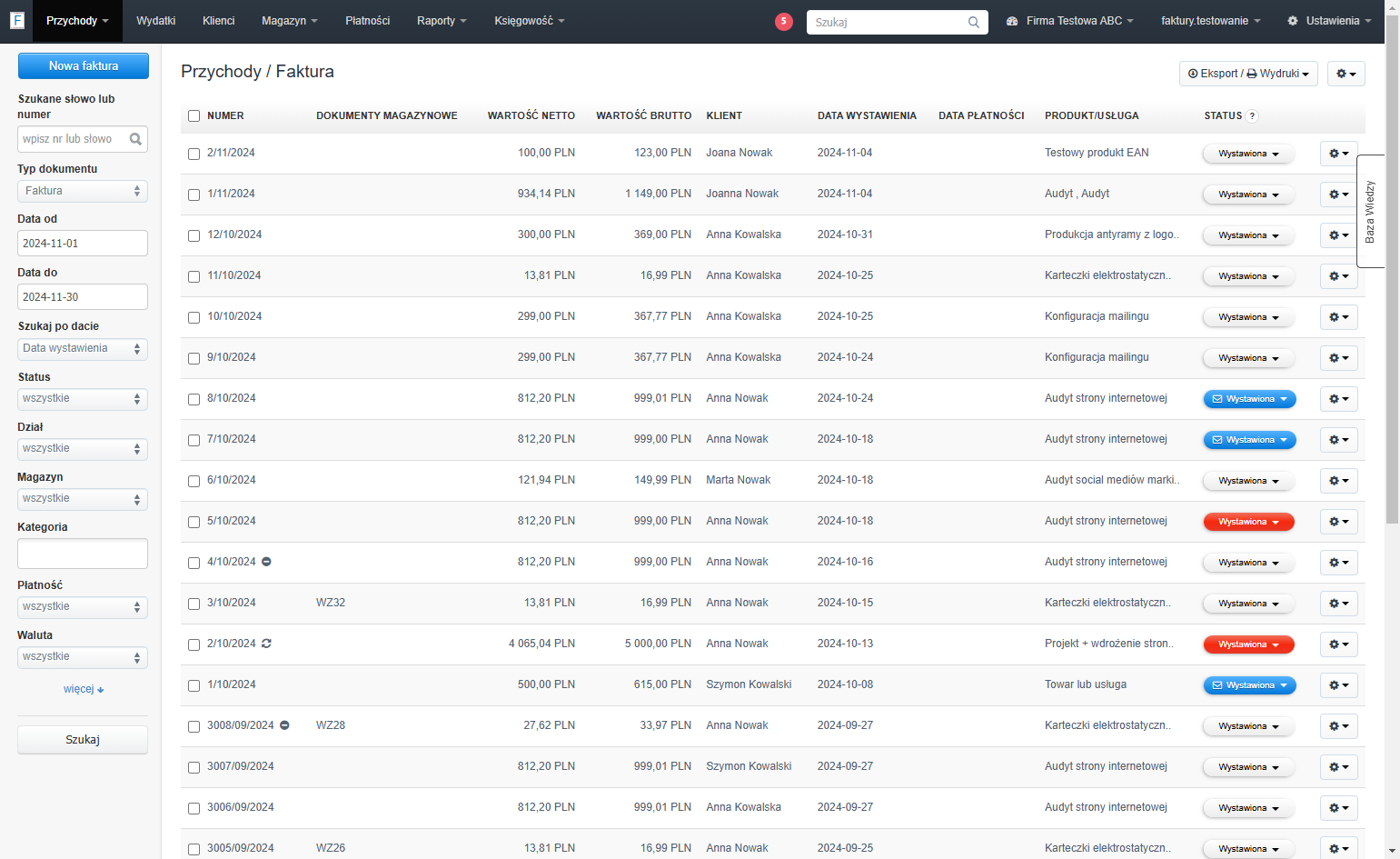Viewport: 1400px width, 859px height.
Task: Click the minus circle icon beside 4/10/2024
Action: [x=266, y=562]
